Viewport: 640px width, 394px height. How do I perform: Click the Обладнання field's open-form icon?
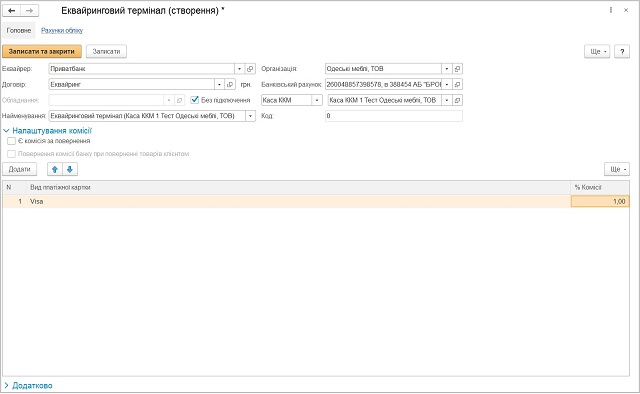coord(179,100)
